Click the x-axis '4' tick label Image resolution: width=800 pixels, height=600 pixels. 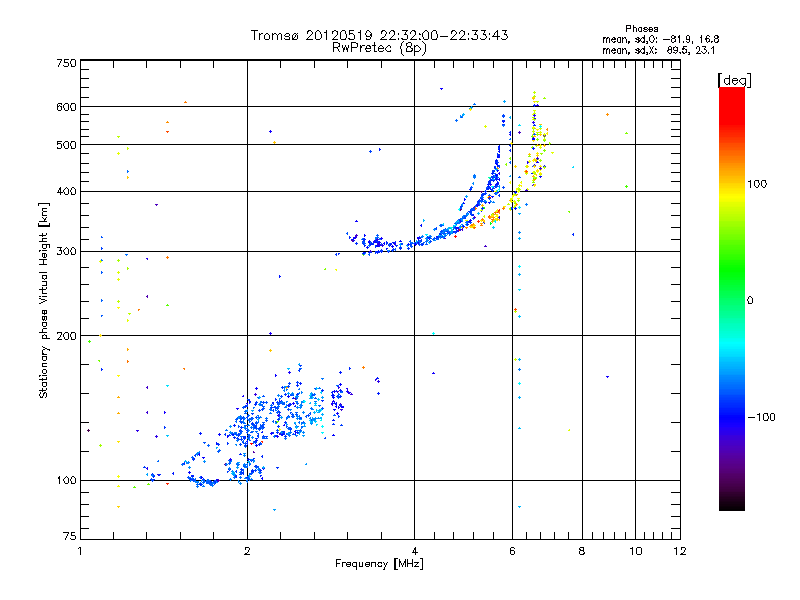415,551
